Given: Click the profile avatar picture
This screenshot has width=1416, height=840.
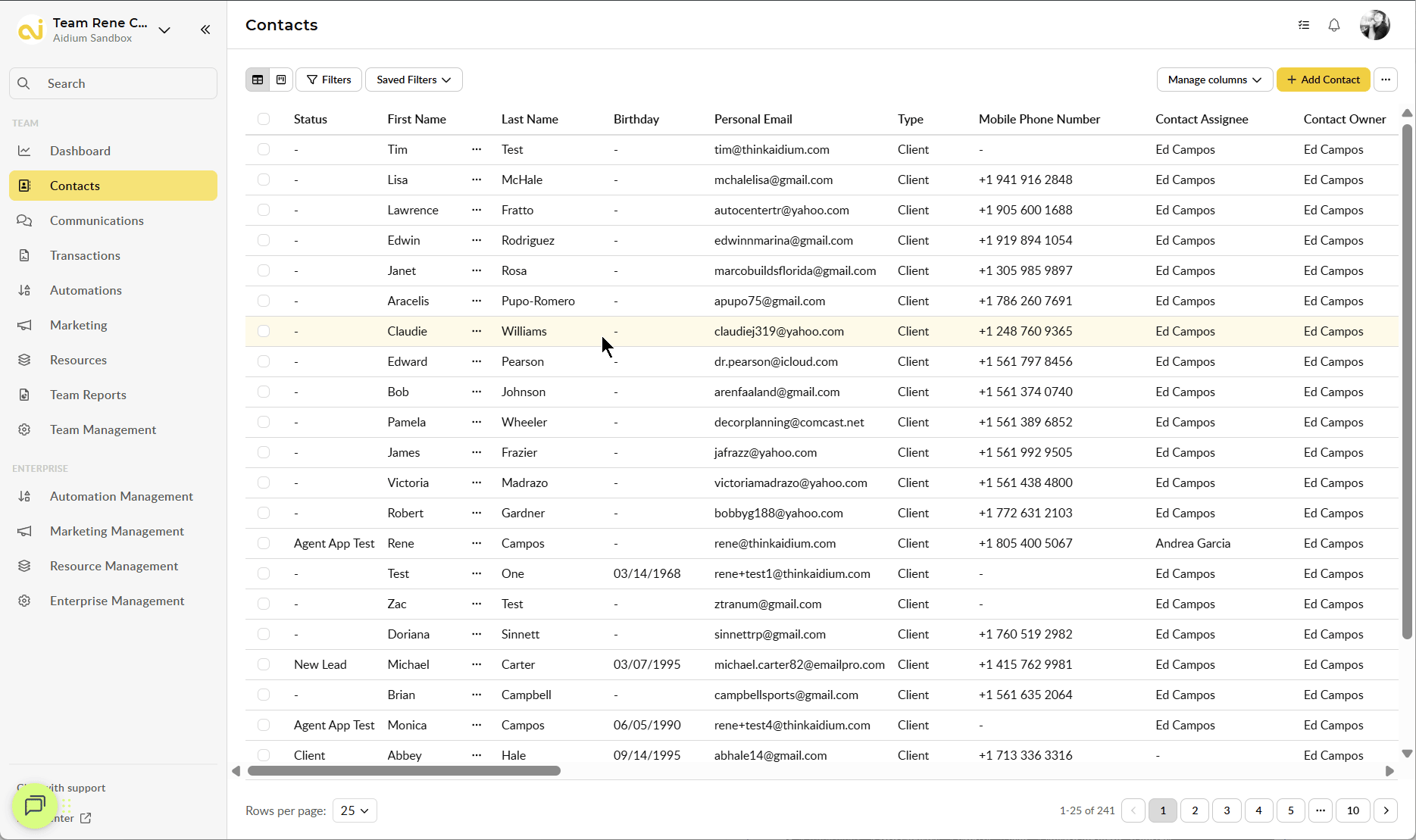Looking at the screenshot, I should 1374,25.
